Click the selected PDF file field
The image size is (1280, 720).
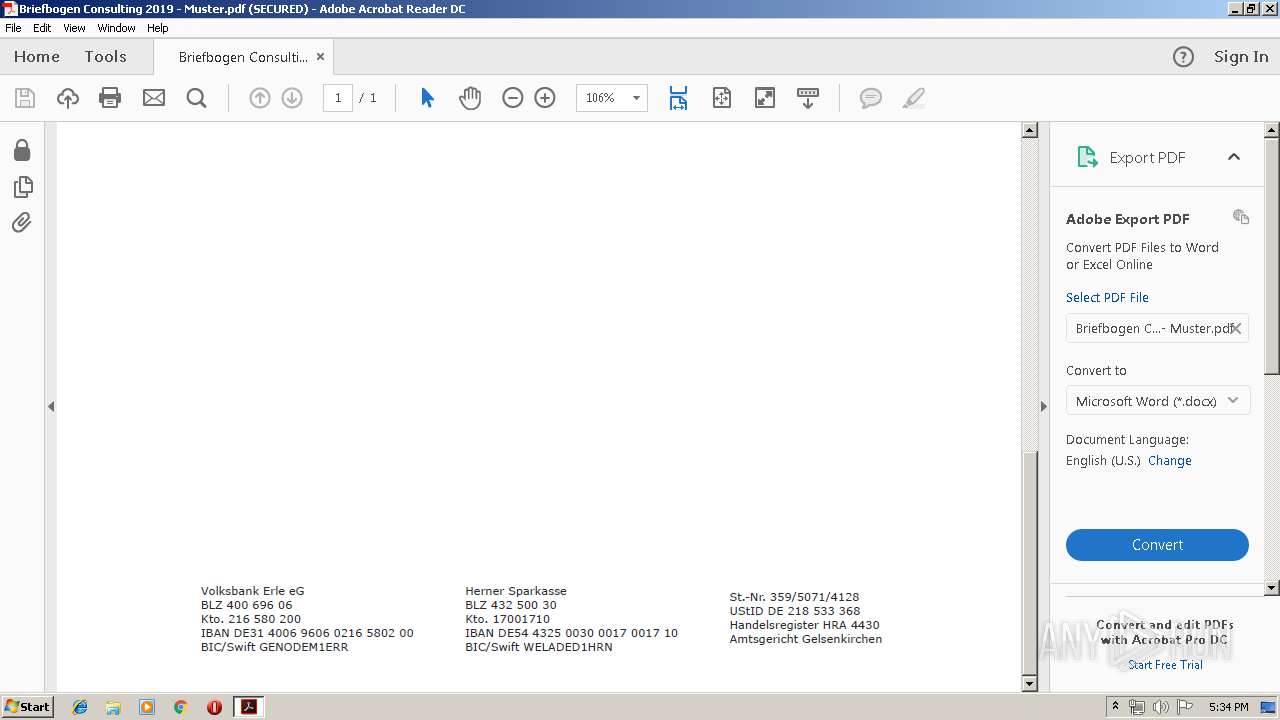(x=1157, y=328)
